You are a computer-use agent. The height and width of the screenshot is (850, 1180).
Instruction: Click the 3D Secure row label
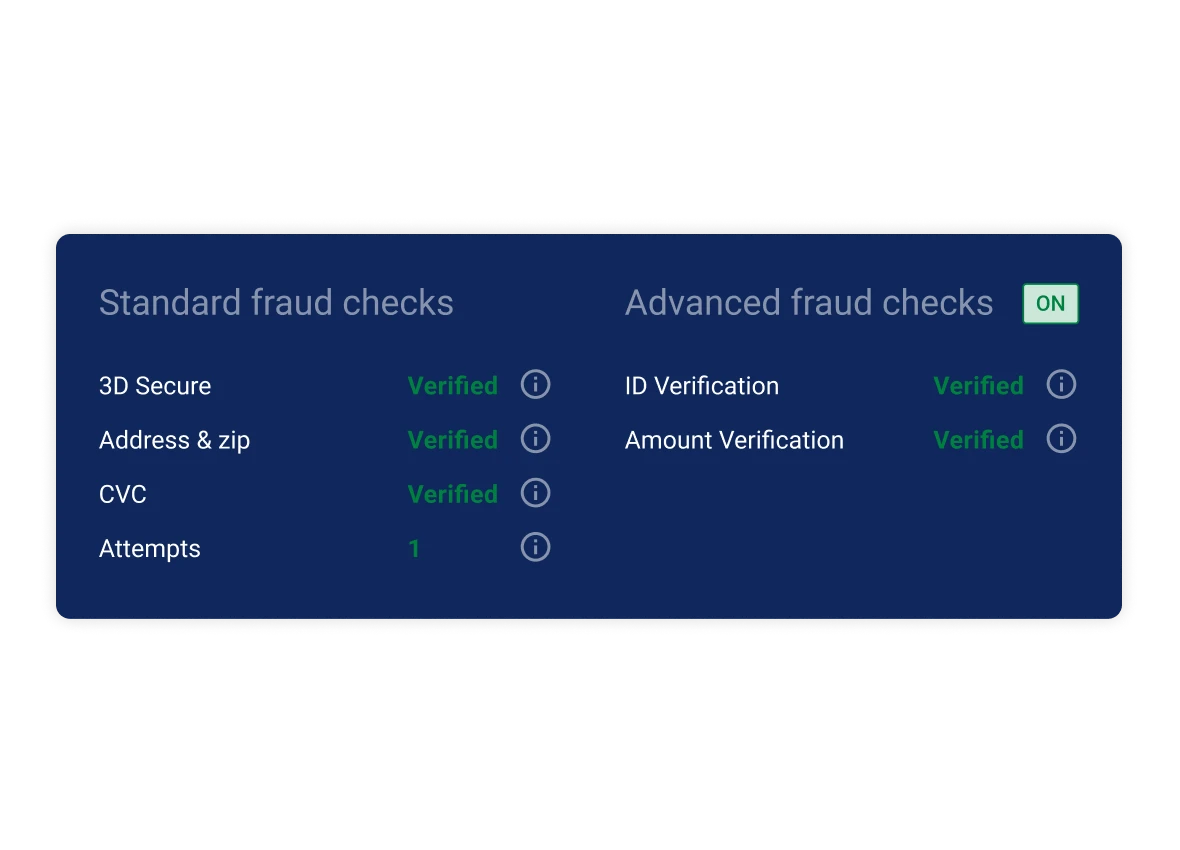155,385
